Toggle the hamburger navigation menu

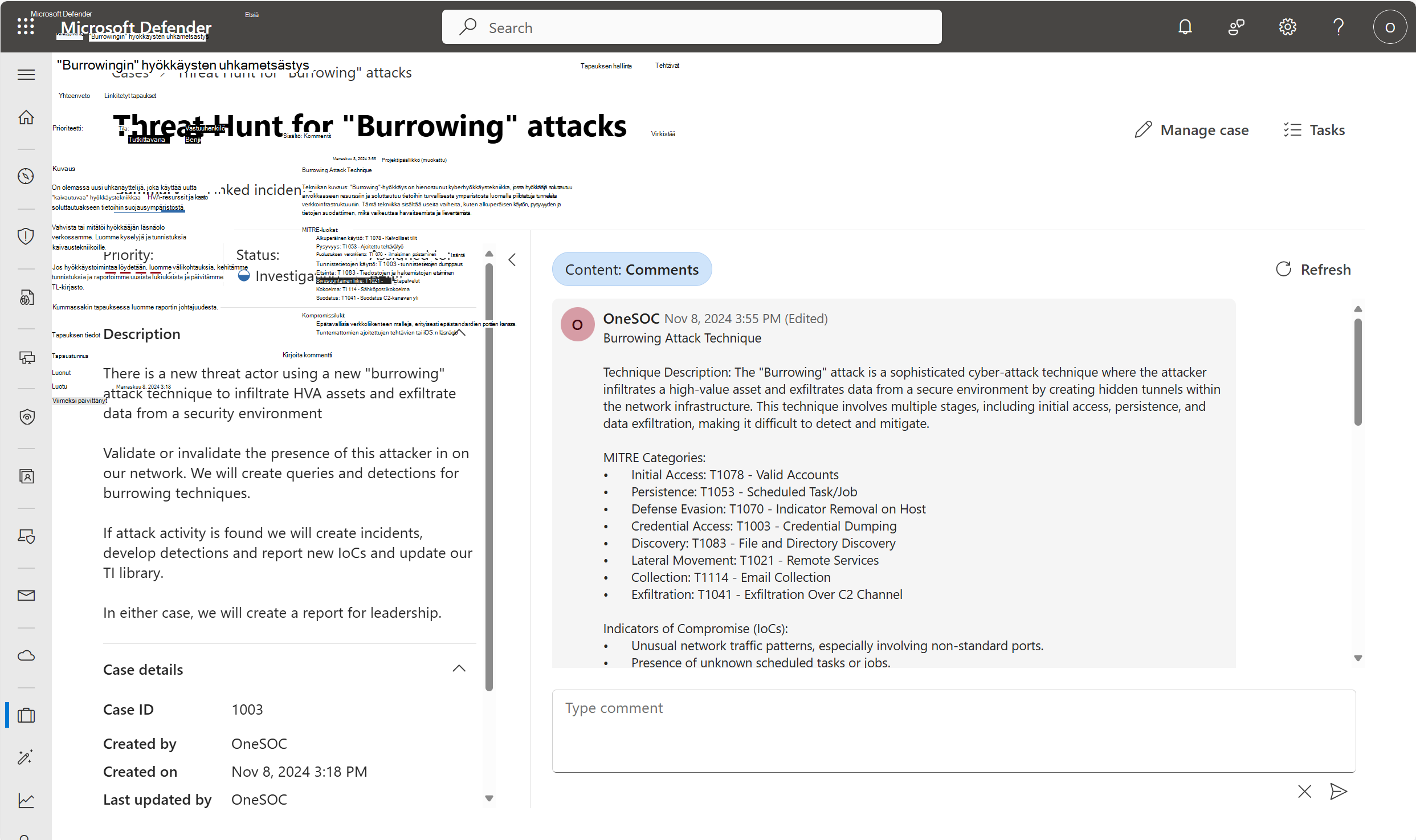tap(26, 75)
